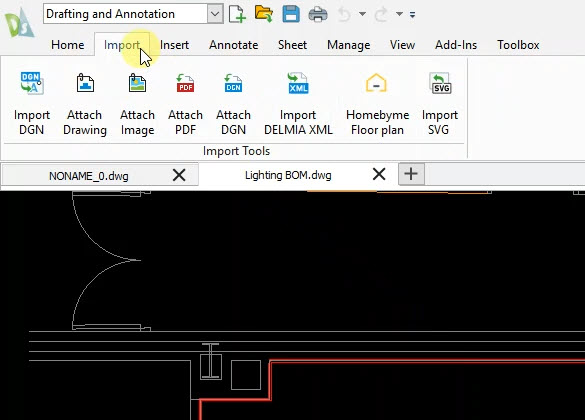Close the NONAME_0.dwg tab
This screenshot has height=420, width=585.
[179, 175]
